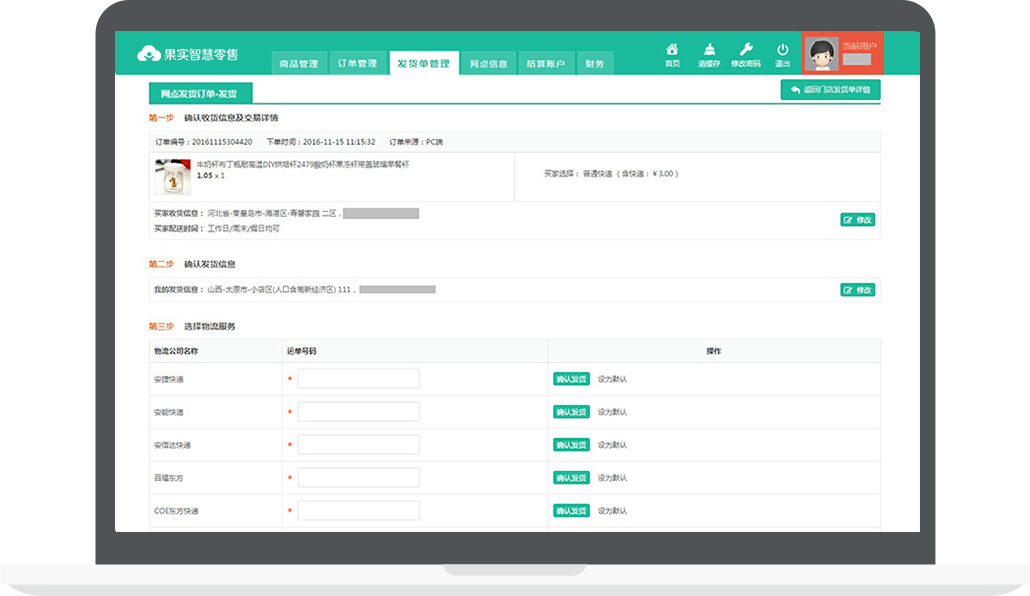Viewport: 1030px width, 596px height.
Task: Click the 退出 logout power icon
Action: (782, 49)
